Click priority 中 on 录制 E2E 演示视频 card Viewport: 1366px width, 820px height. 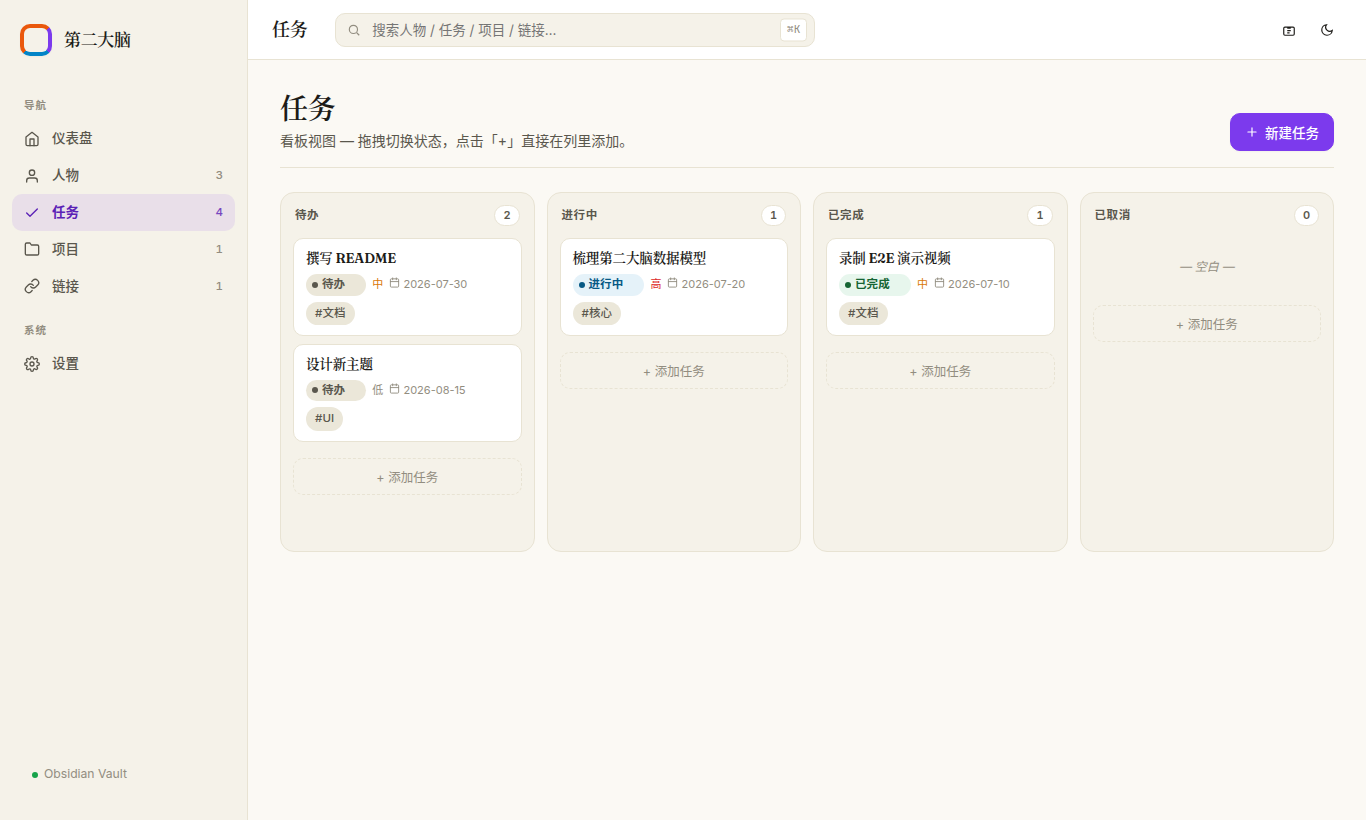[x=923, y=284]
